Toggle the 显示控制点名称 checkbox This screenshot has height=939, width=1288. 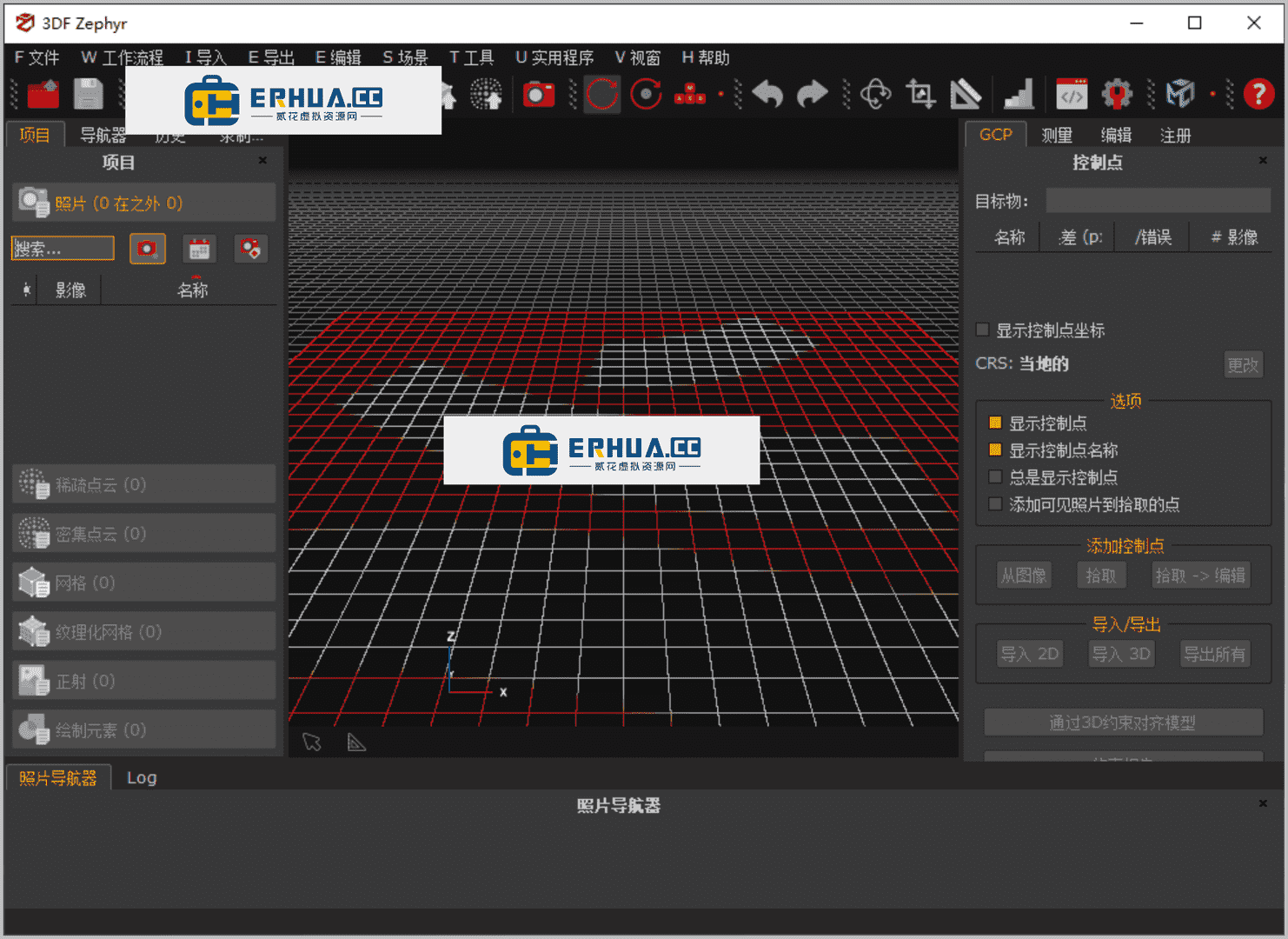tap(995, 450)
